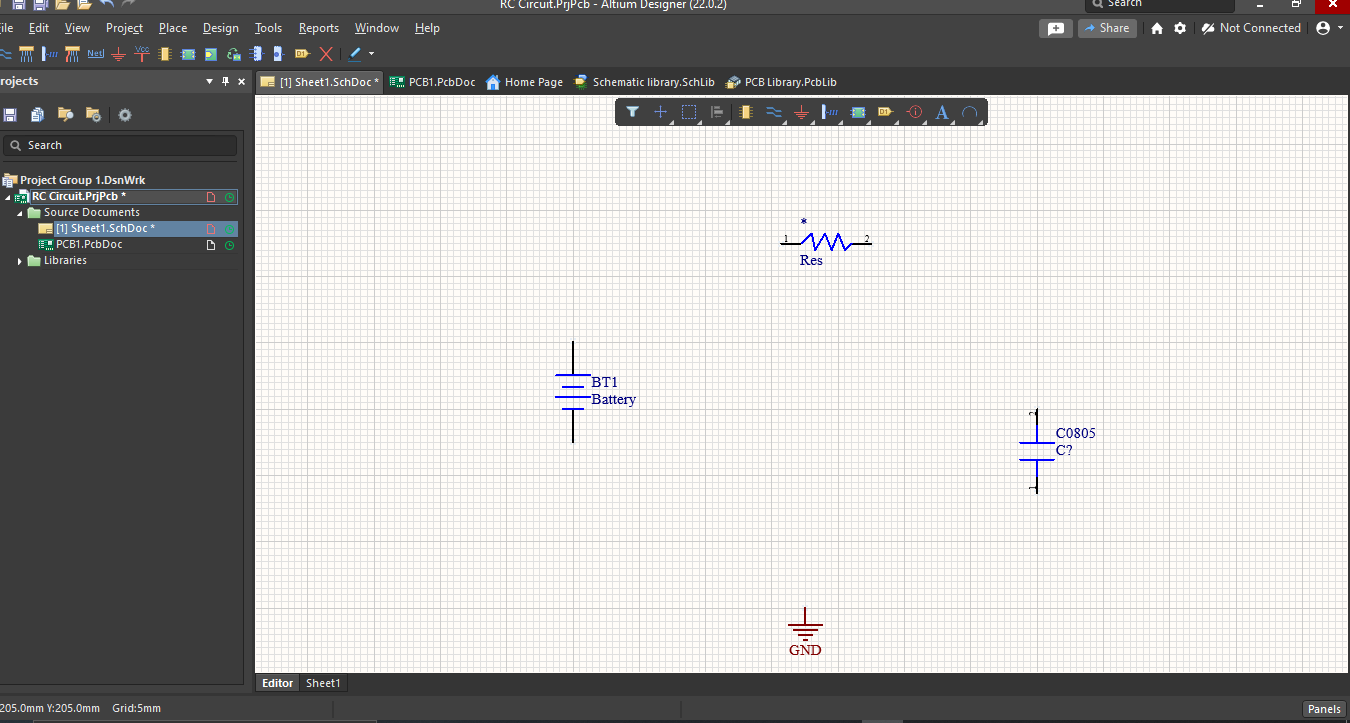
Task: Select the Place Text tool in the Active Bar
Action: pyautogui.click(x=941, y=112)
